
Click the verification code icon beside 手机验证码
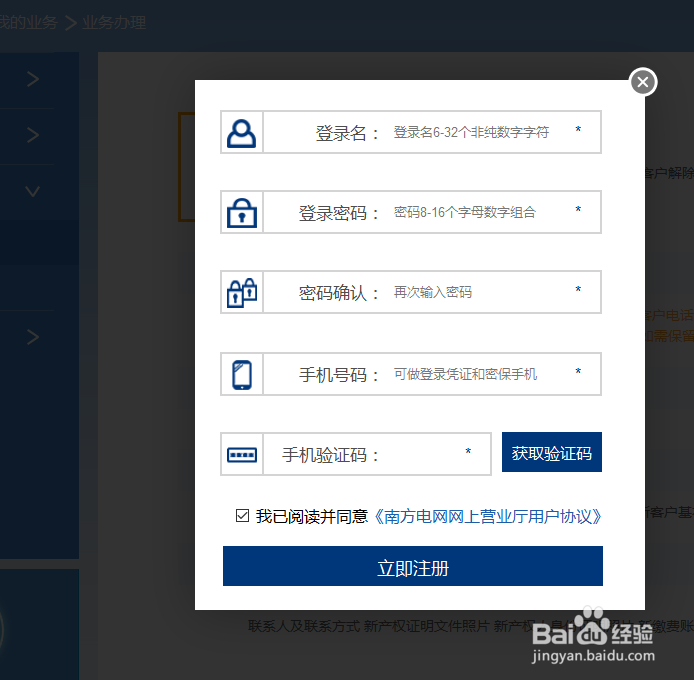(x=242, y=455)
